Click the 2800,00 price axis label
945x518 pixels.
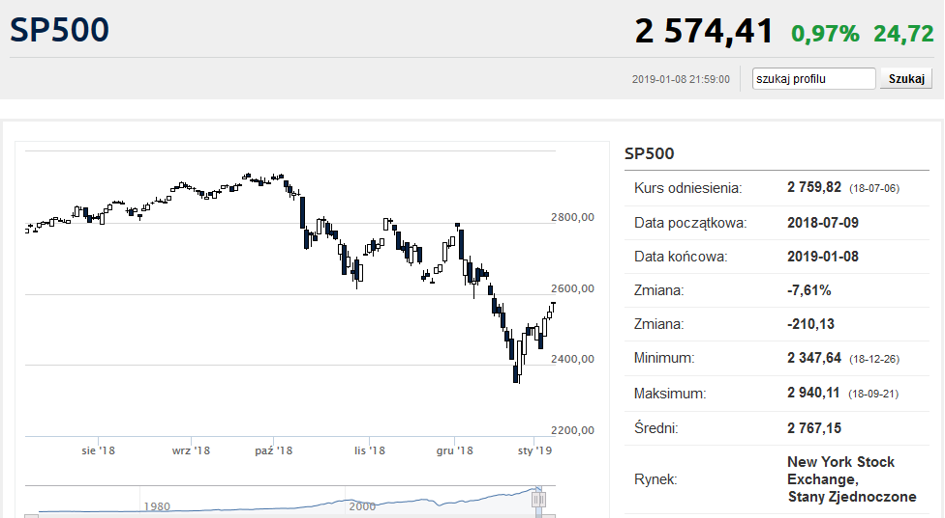(x=573, y=217)
